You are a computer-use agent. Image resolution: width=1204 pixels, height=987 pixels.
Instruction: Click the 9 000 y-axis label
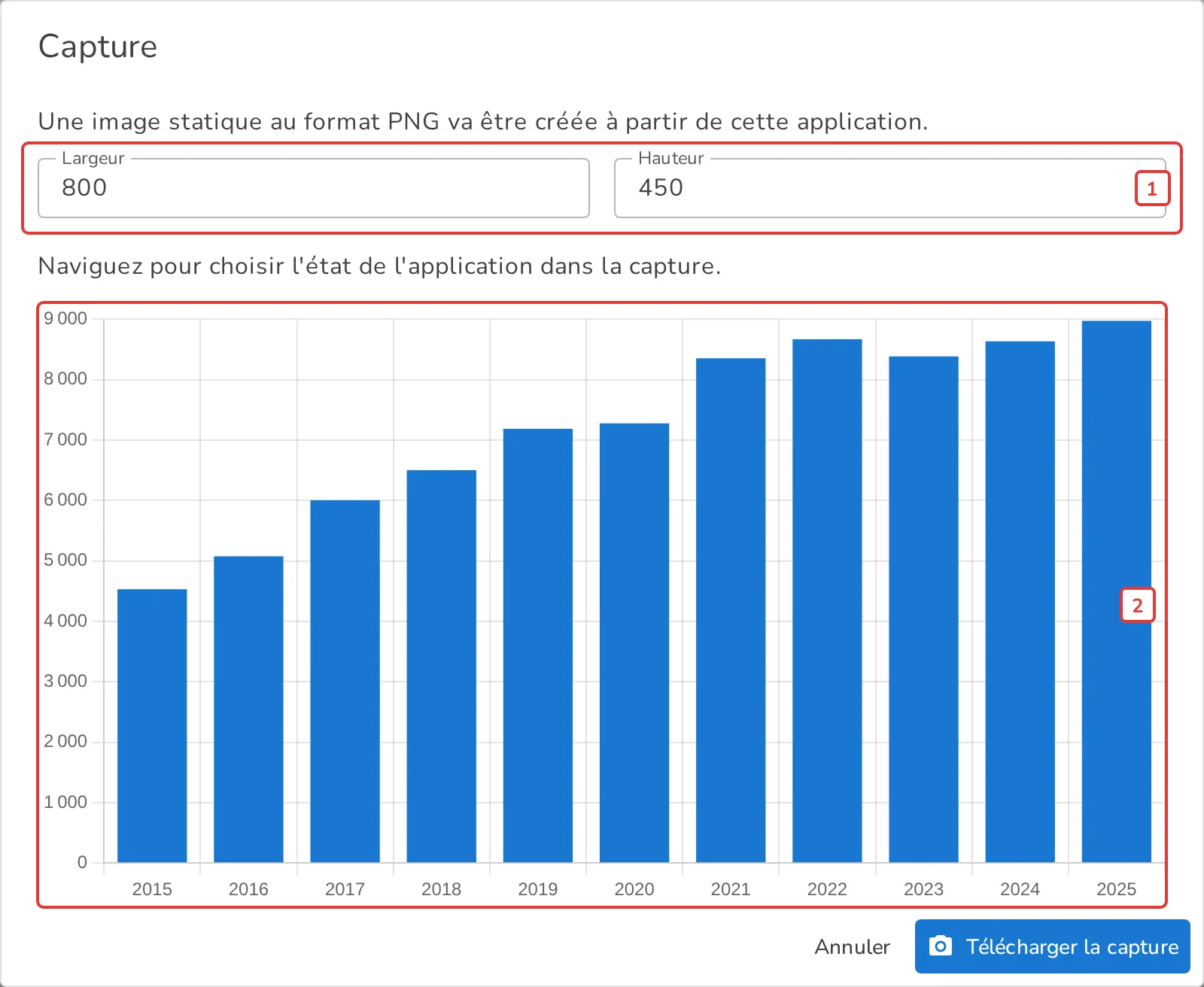[65, 319]
